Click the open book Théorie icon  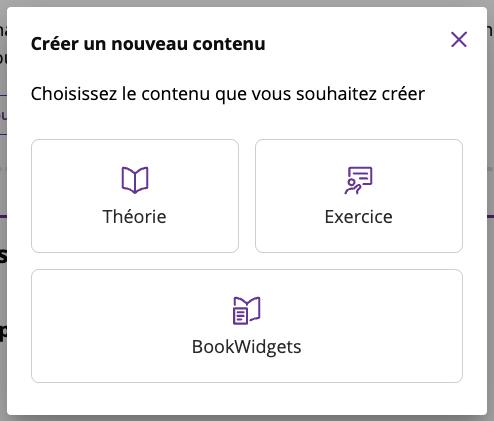[x=135, y=180]
